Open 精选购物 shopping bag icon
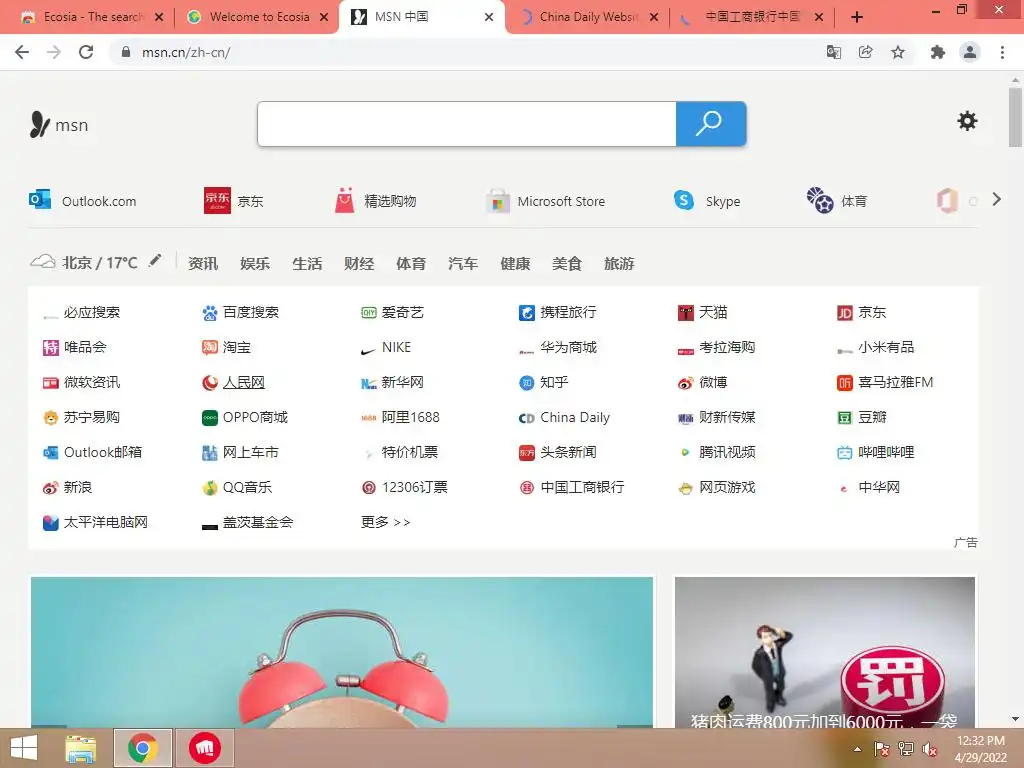Screen dimensions: 1024x768 344,200
